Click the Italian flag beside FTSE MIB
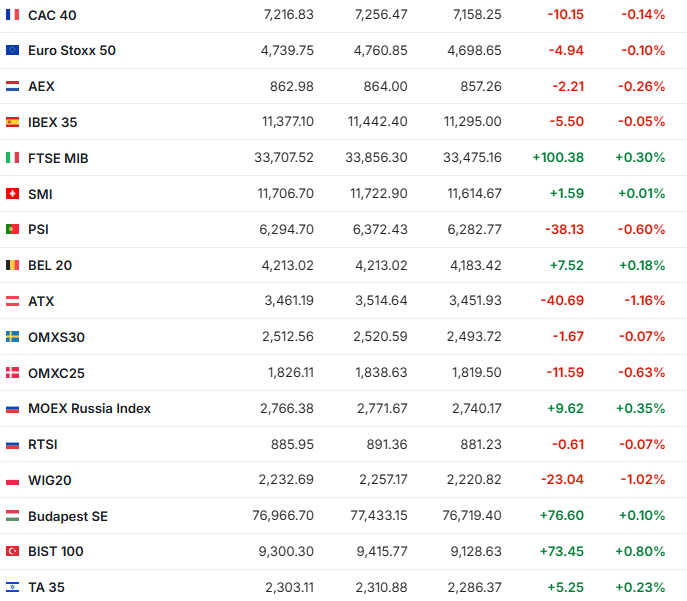Image resolution: width=687 pixels, height=601 pixels. (x=13, y=158)
